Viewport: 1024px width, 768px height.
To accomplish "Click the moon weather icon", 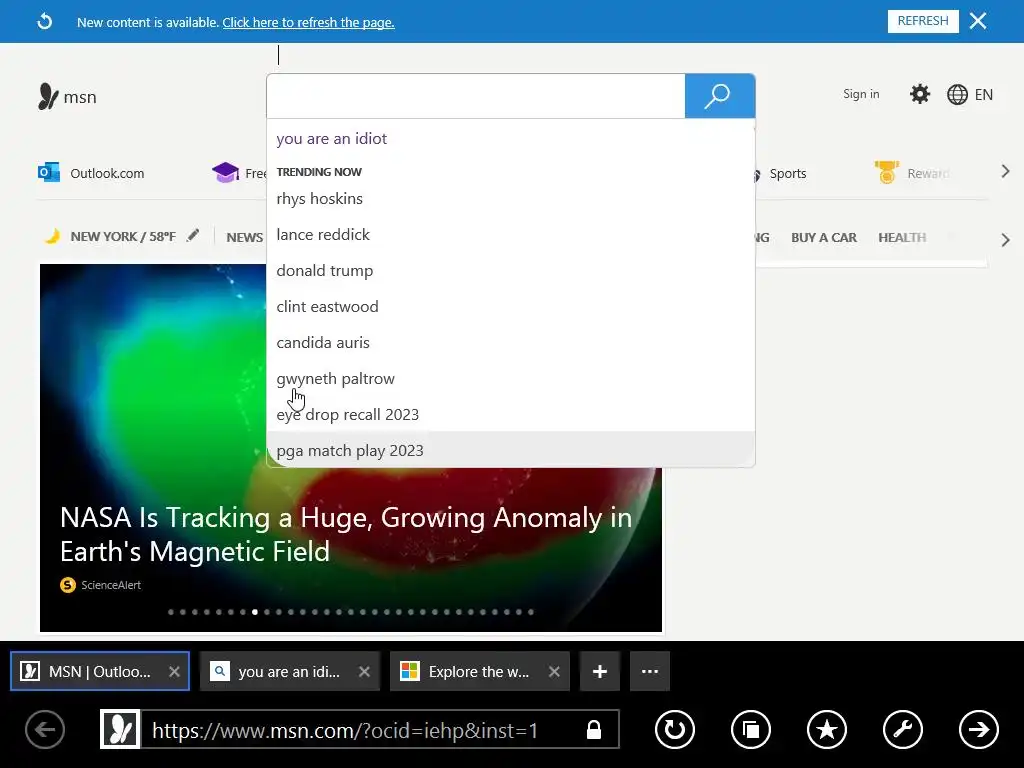I will tap(52, 236).
